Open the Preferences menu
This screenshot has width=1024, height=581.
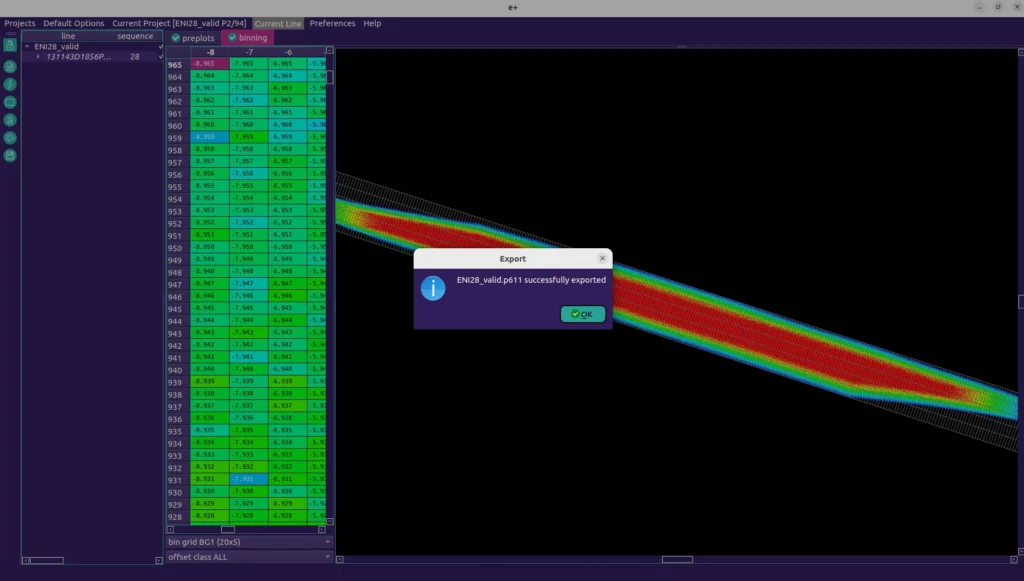click(332, 23)
